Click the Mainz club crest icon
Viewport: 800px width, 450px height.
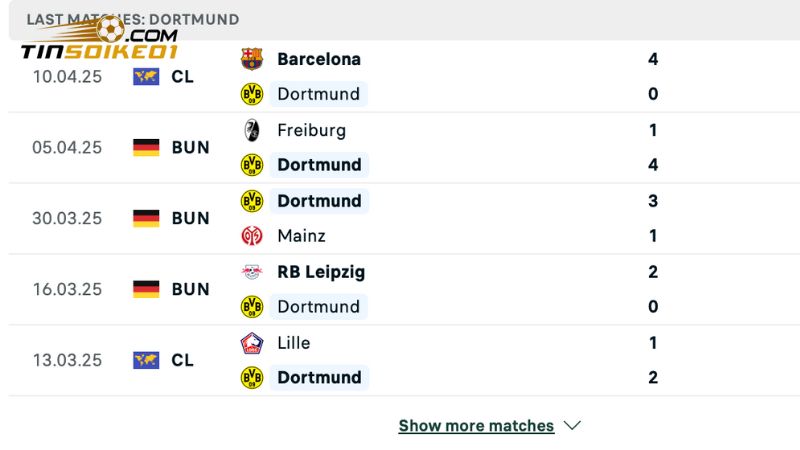(x=252, y=236)
